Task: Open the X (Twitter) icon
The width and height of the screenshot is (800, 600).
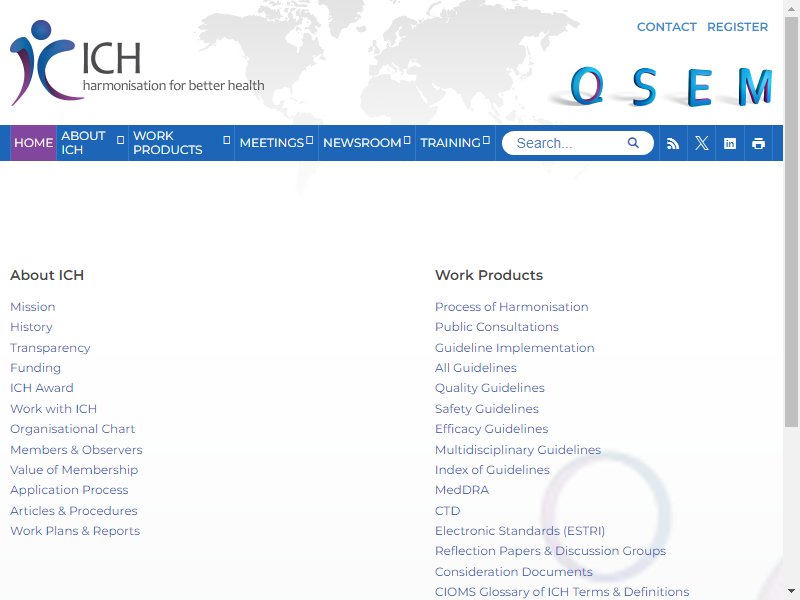Action: (x=702, y=143)
